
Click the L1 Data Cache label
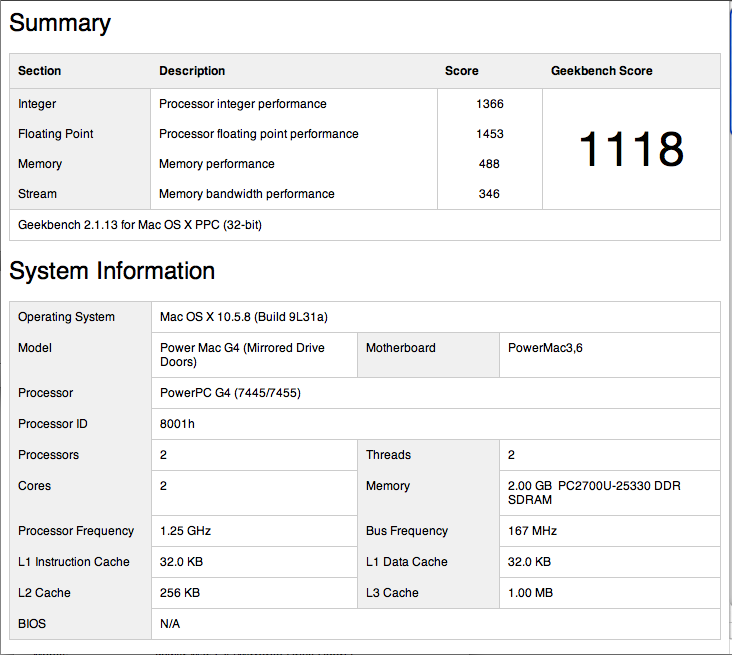point(407,562)
